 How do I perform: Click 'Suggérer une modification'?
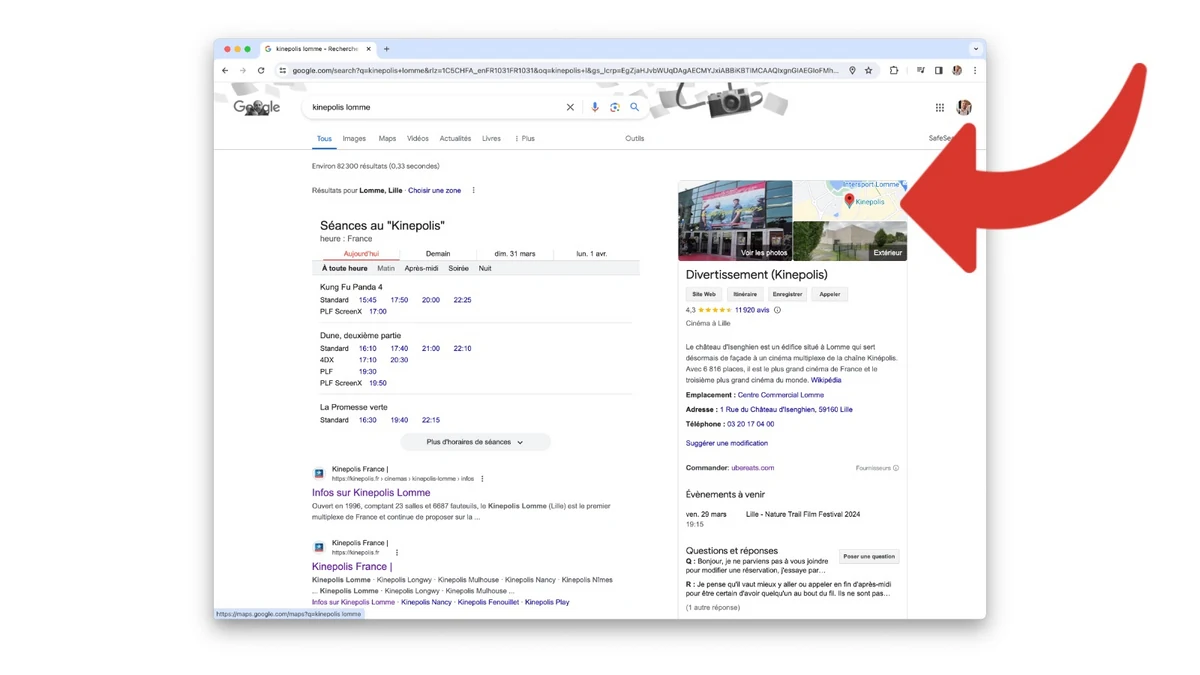(727, 443)
